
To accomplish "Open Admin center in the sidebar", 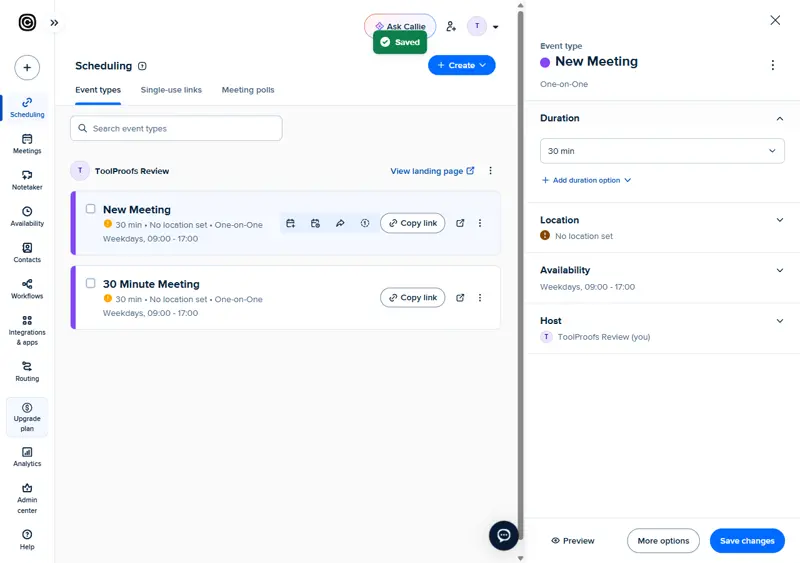I will click(27, 498).
